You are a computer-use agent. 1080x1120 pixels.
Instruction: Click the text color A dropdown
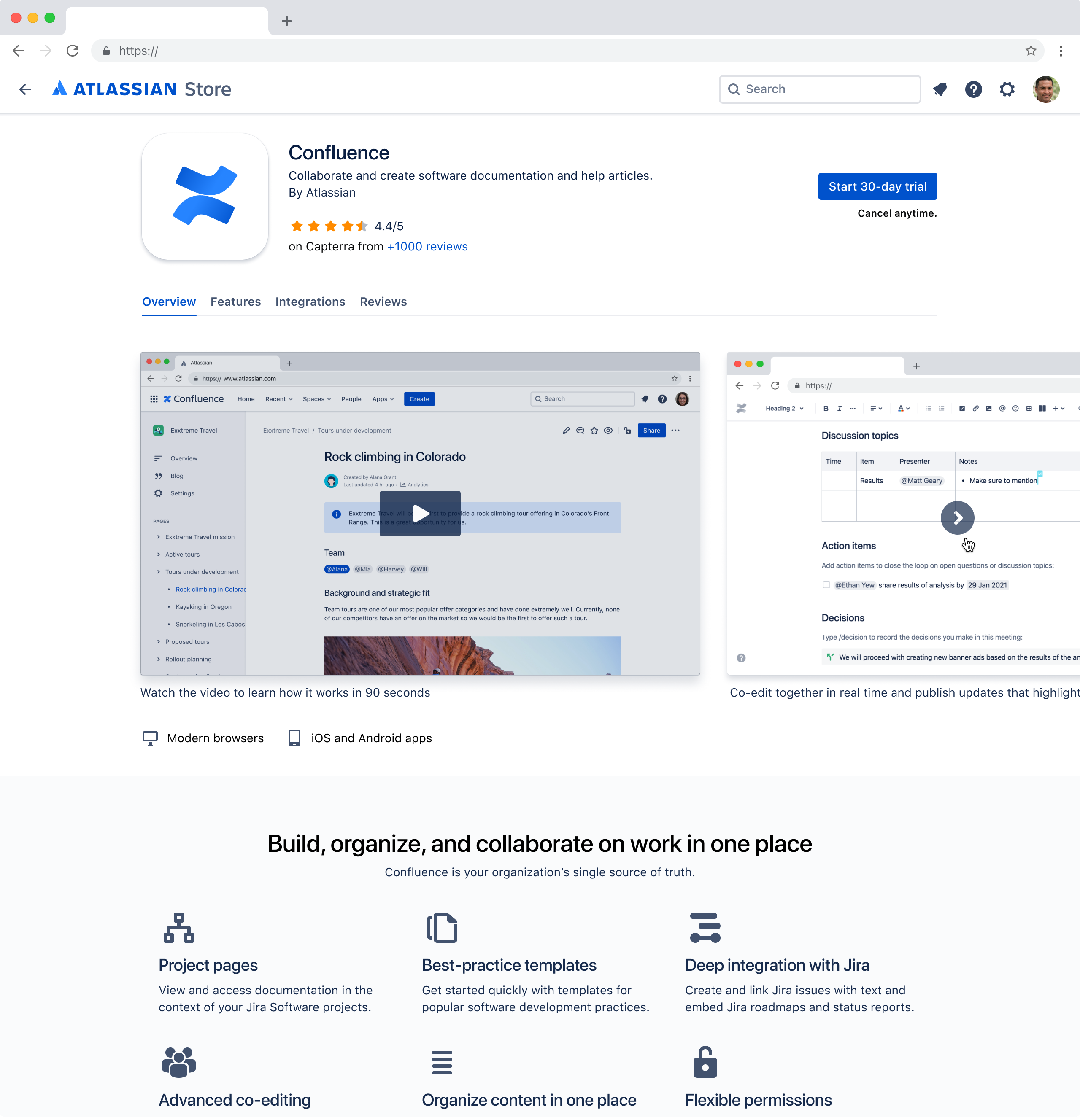[903, 408]
